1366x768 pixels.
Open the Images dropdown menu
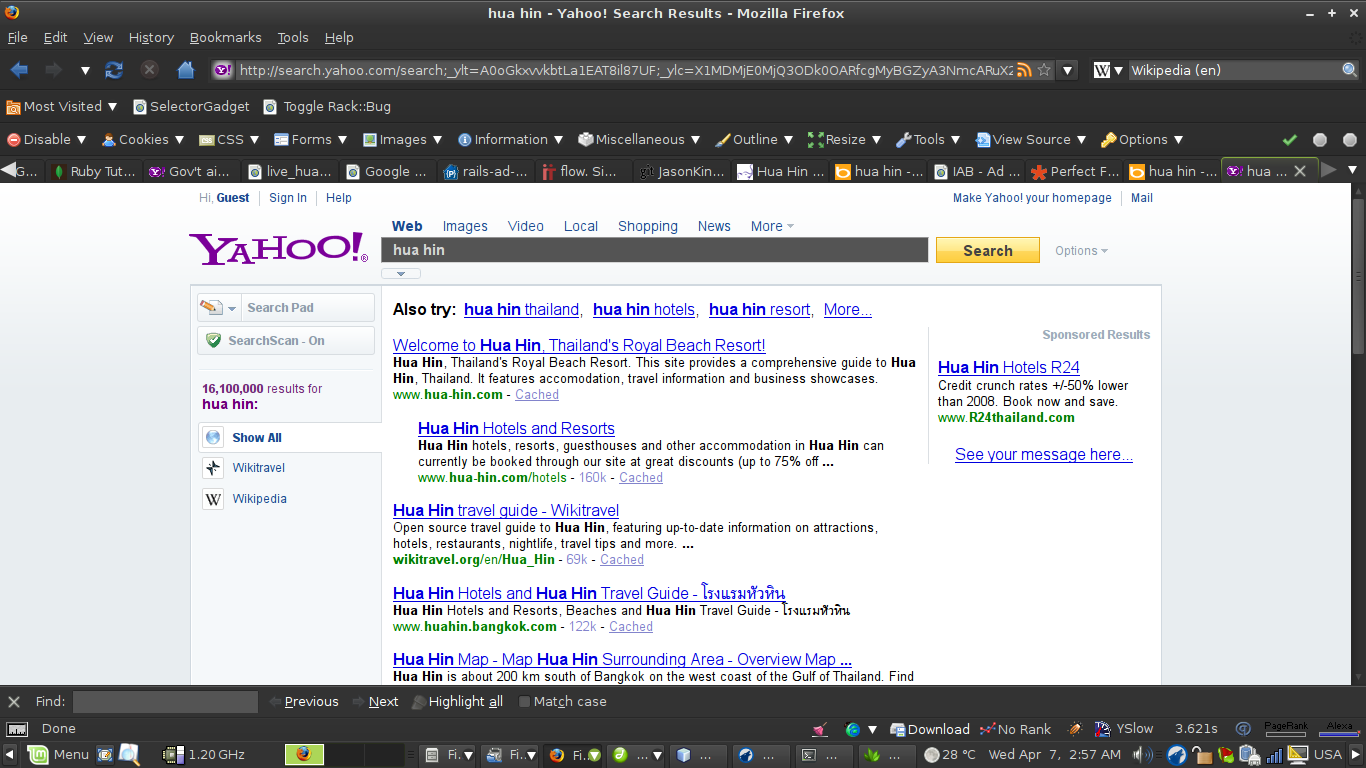[x=402, y=140]
